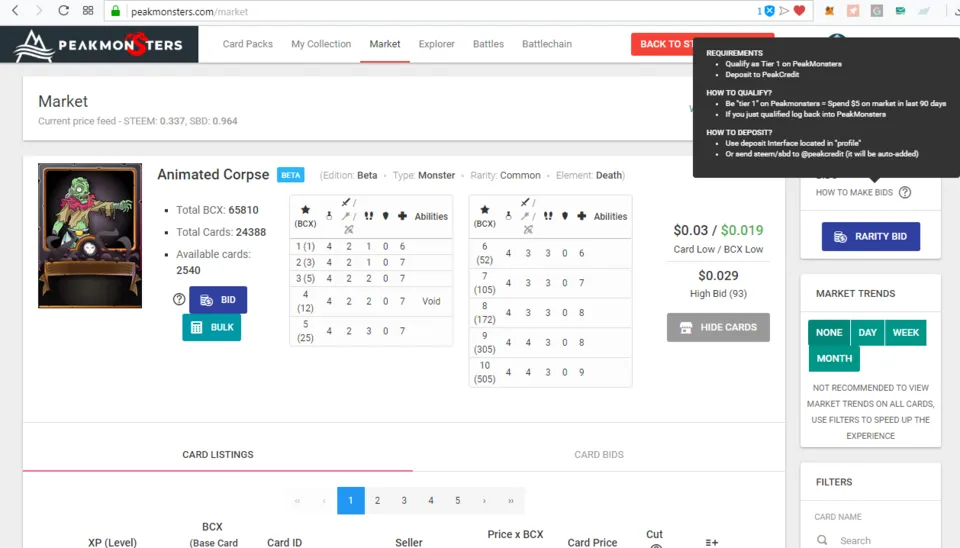The image size is (960, 548).
Task: Go to listings page 4
Action: coord(431,500)
